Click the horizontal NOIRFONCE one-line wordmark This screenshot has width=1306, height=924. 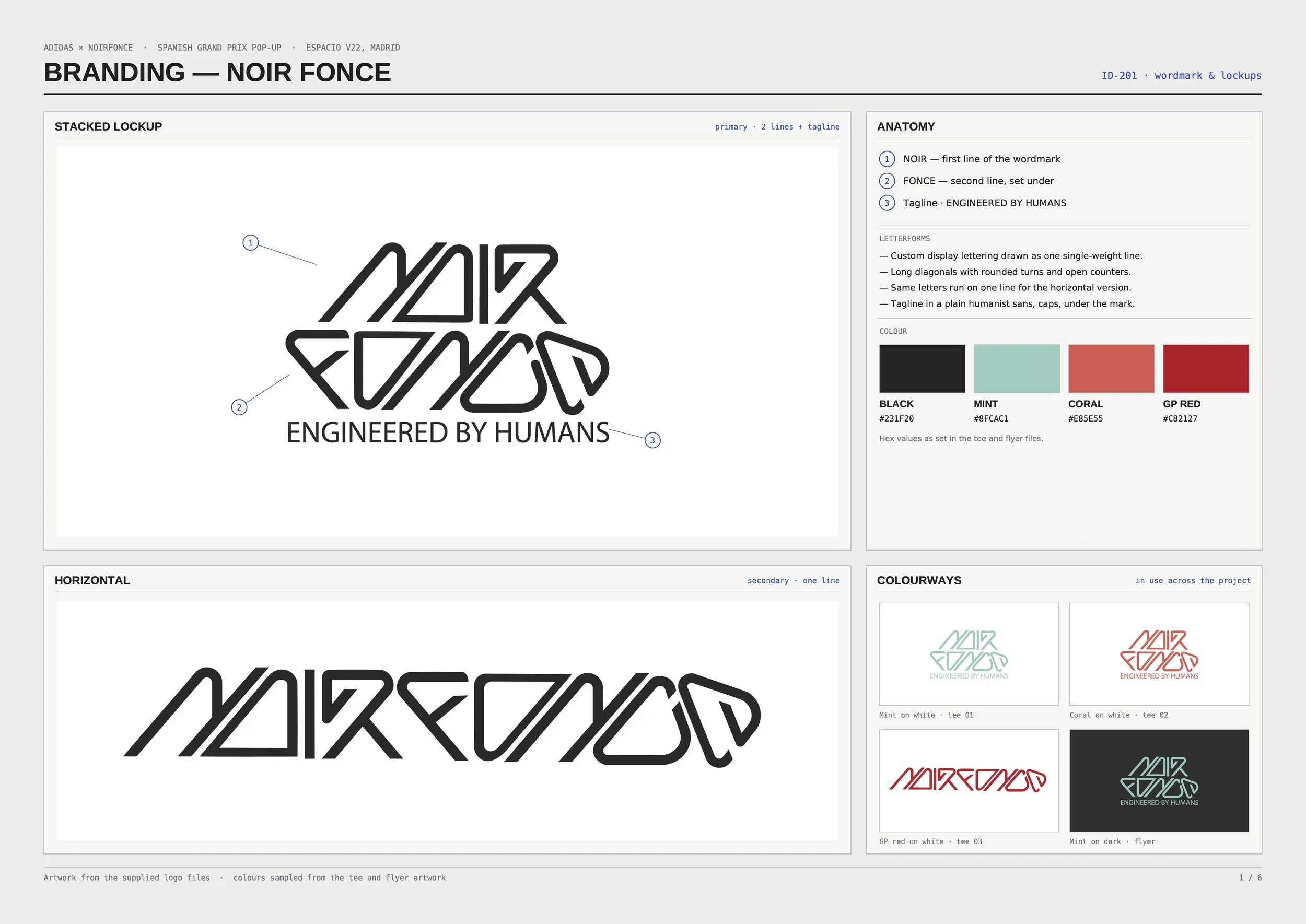point(441,718)
